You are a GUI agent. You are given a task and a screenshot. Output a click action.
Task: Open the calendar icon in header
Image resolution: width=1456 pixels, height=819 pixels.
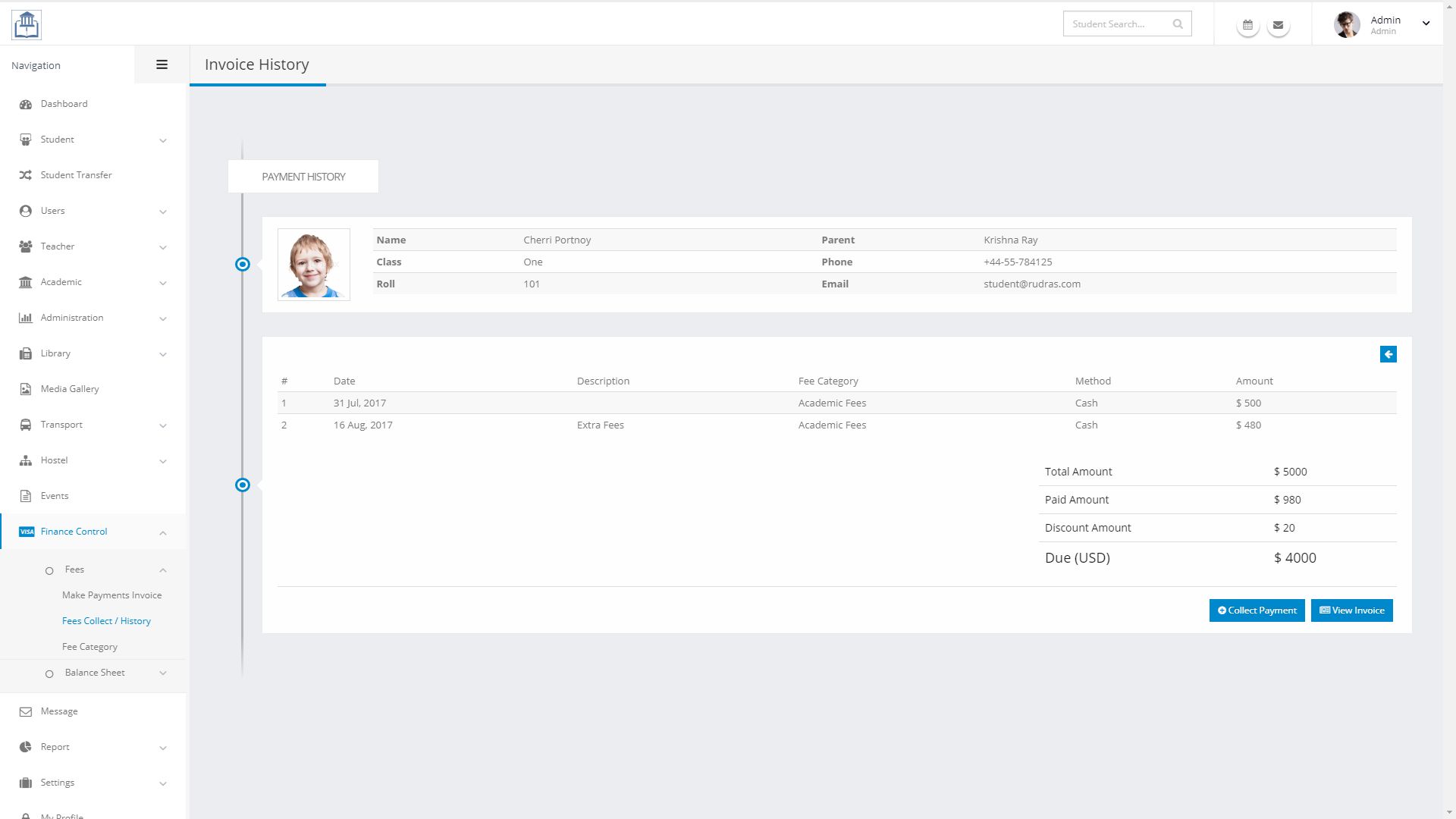tap(1247, 25)
